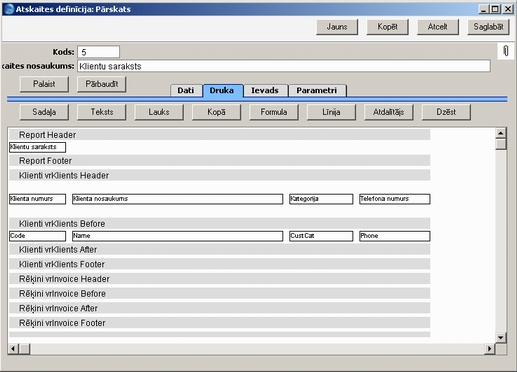The image size is (517, 372).
Task: Select Klienti vrKlients Header section
Action: 220,175
